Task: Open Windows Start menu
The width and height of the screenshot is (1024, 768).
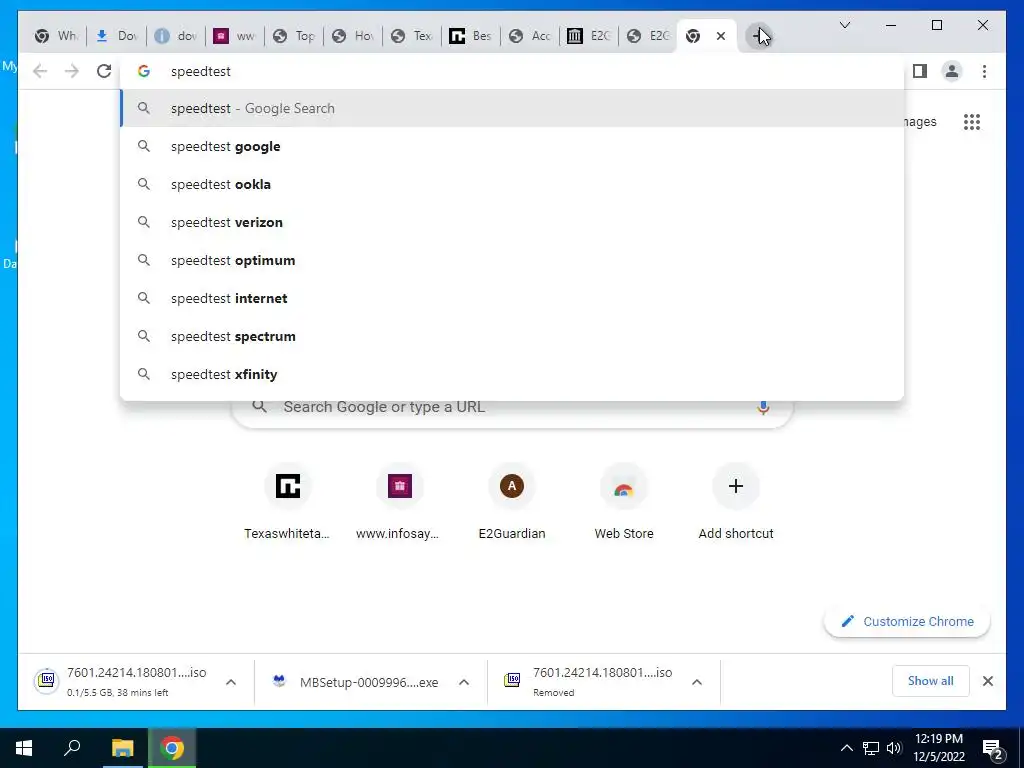Action: pos(24,748)
